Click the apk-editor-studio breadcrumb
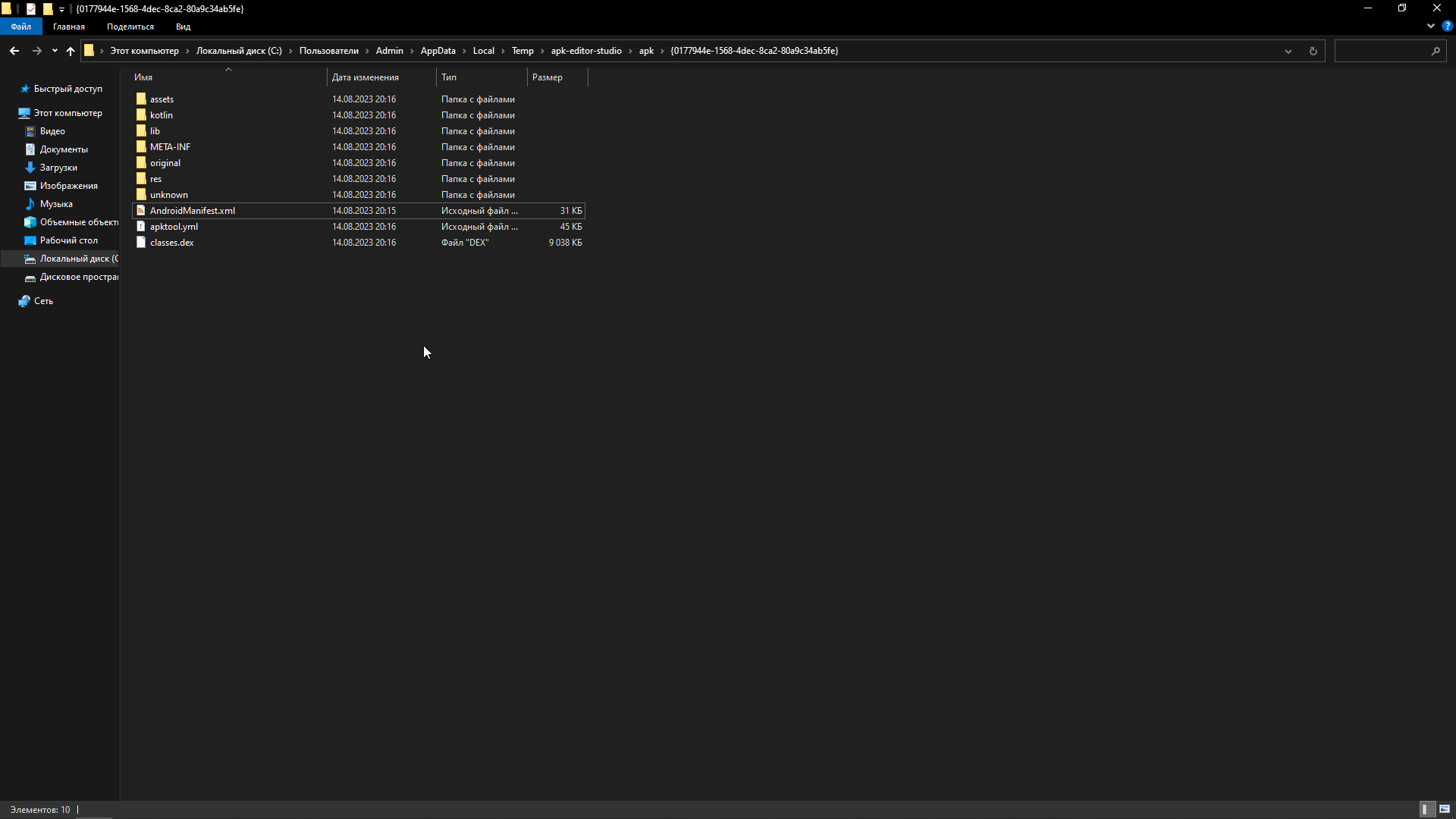This screenshot has height=819, width=1456. [586, 51]
